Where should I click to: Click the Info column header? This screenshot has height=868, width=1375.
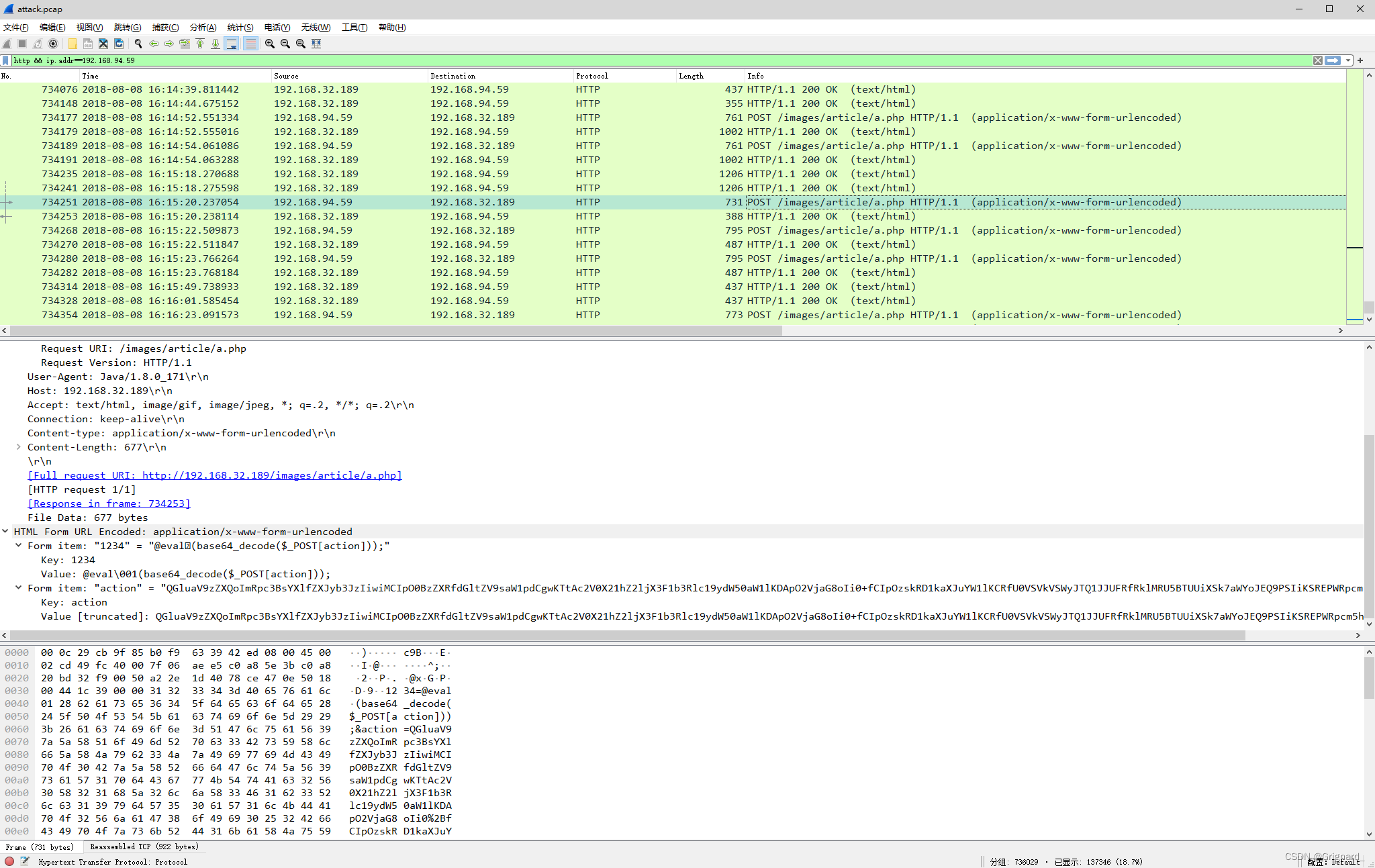click(x=1045, y=76)
